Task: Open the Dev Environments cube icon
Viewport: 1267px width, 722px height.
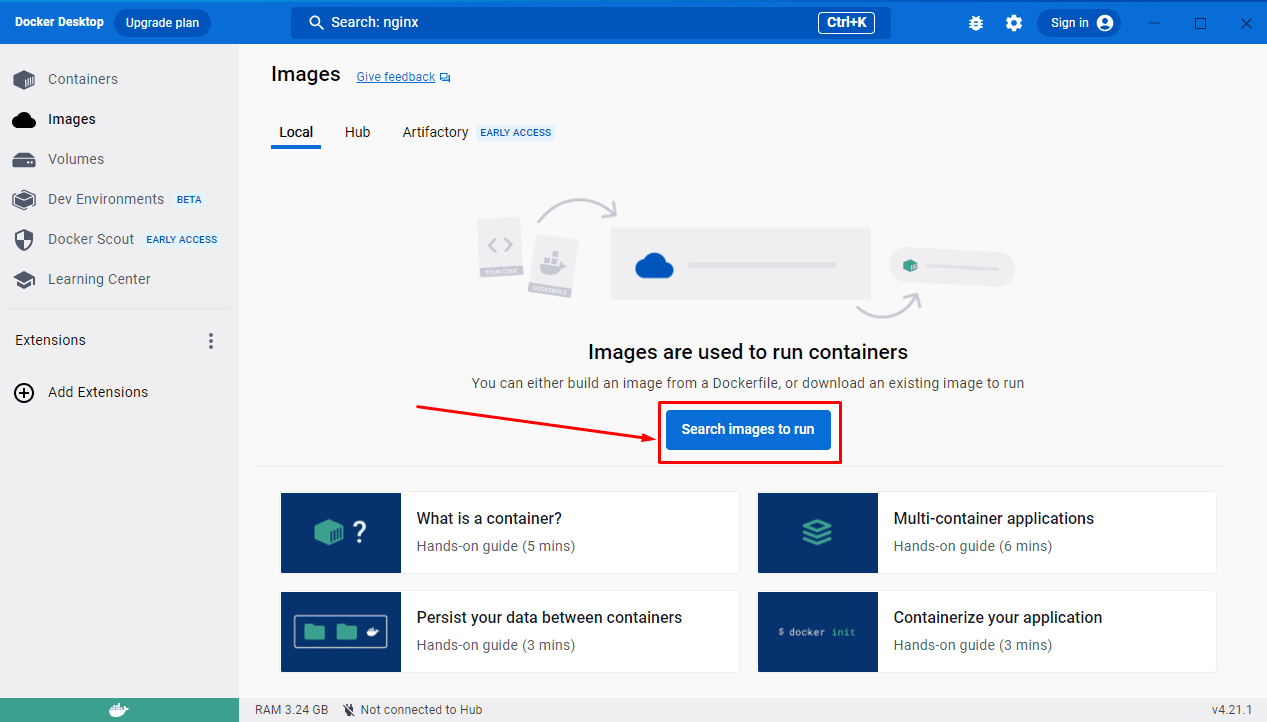Action: click(x=24, y=199)
